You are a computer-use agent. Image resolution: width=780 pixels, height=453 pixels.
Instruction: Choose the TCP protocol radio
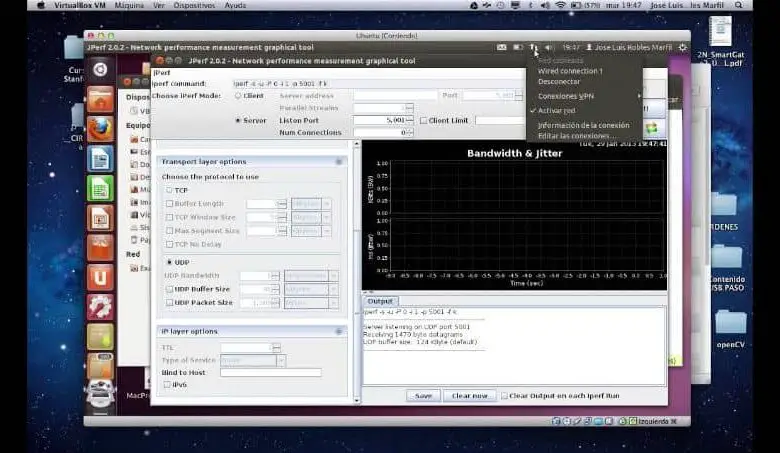[x=169, y=190]
